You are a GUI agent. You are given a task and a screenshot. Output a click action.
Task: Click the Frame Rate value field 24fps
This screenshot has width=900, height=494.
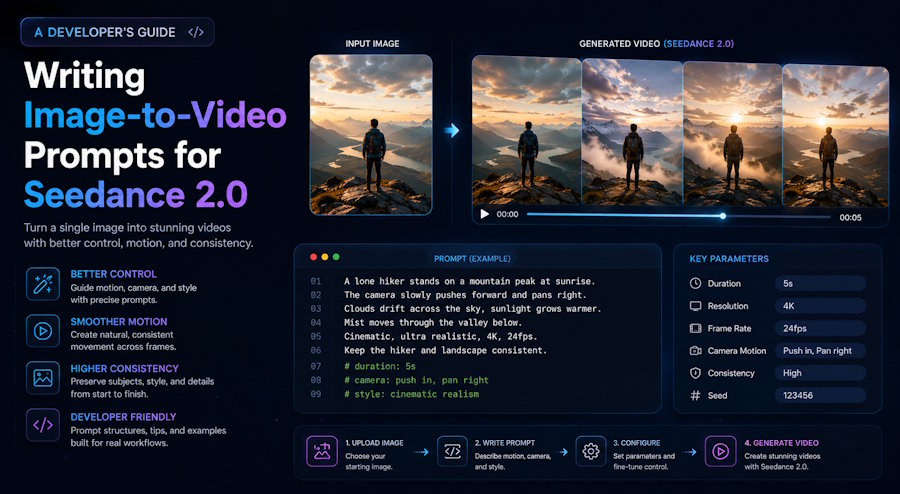pos(820,328)
